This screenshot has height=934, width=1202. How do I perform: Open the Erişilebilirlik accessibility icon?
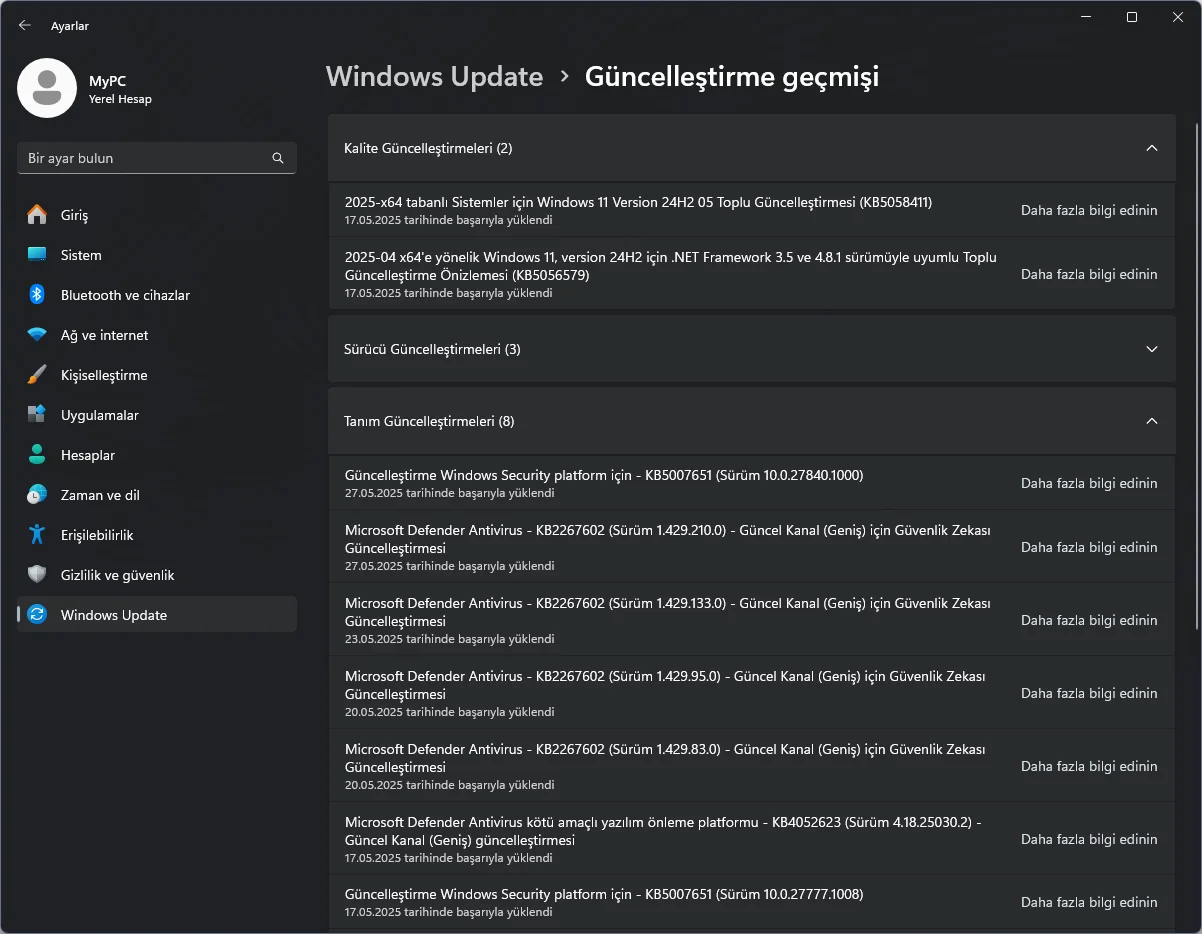(37, 535)
